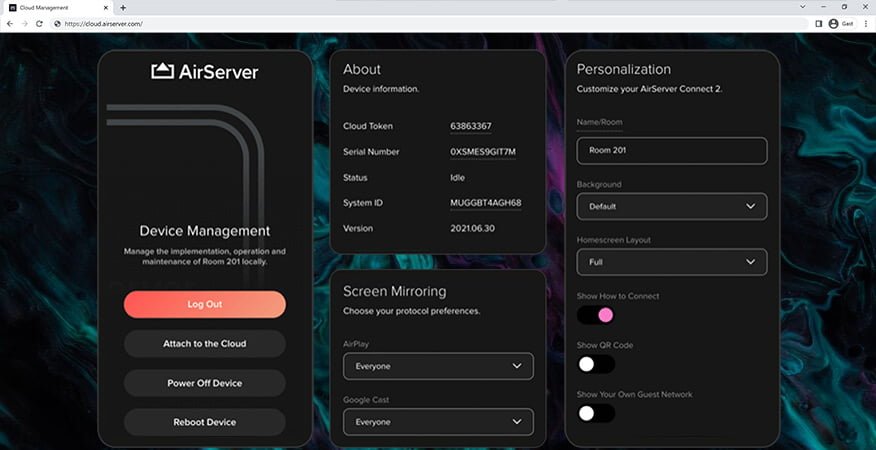876x450 pixels.
Task: Click System ID value MUGGBT4AGH68
Action: click(485, 203)
